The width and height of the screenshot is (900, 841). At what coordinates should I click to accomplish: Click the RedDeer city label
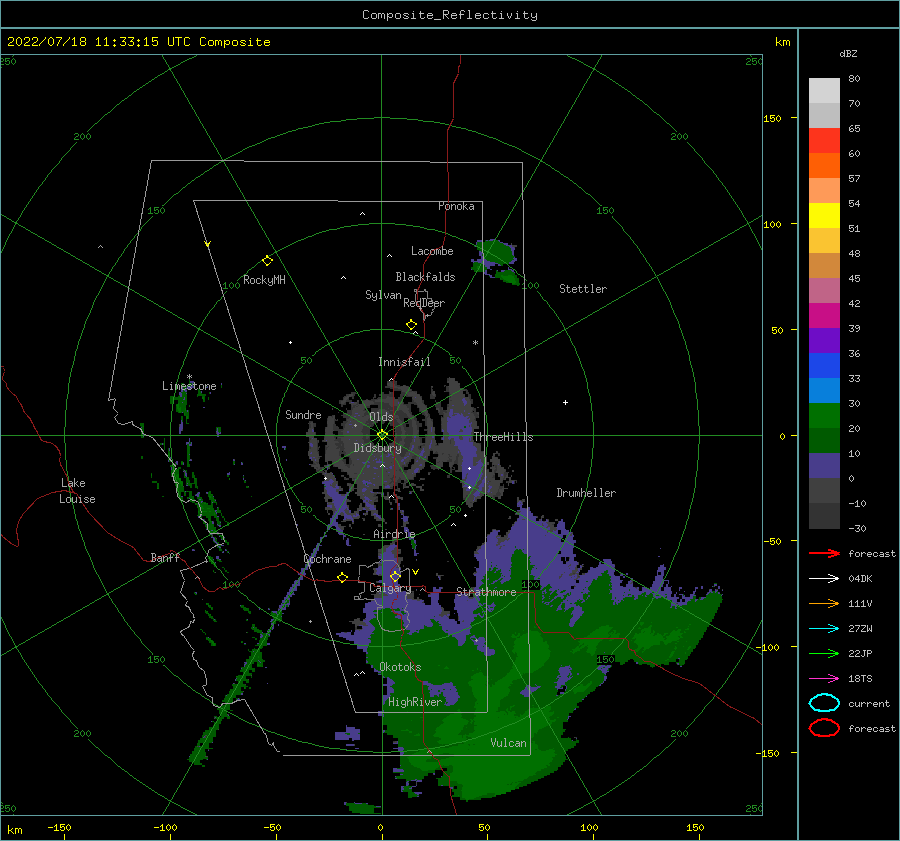[424, 303]
